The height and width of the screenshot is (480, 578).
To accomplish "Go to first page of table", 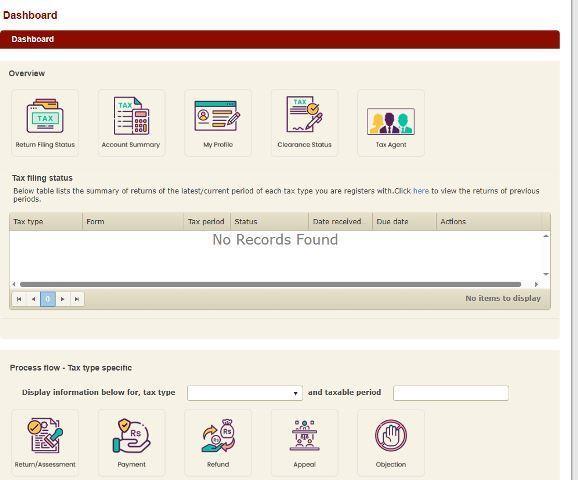I will pos(19,299).
